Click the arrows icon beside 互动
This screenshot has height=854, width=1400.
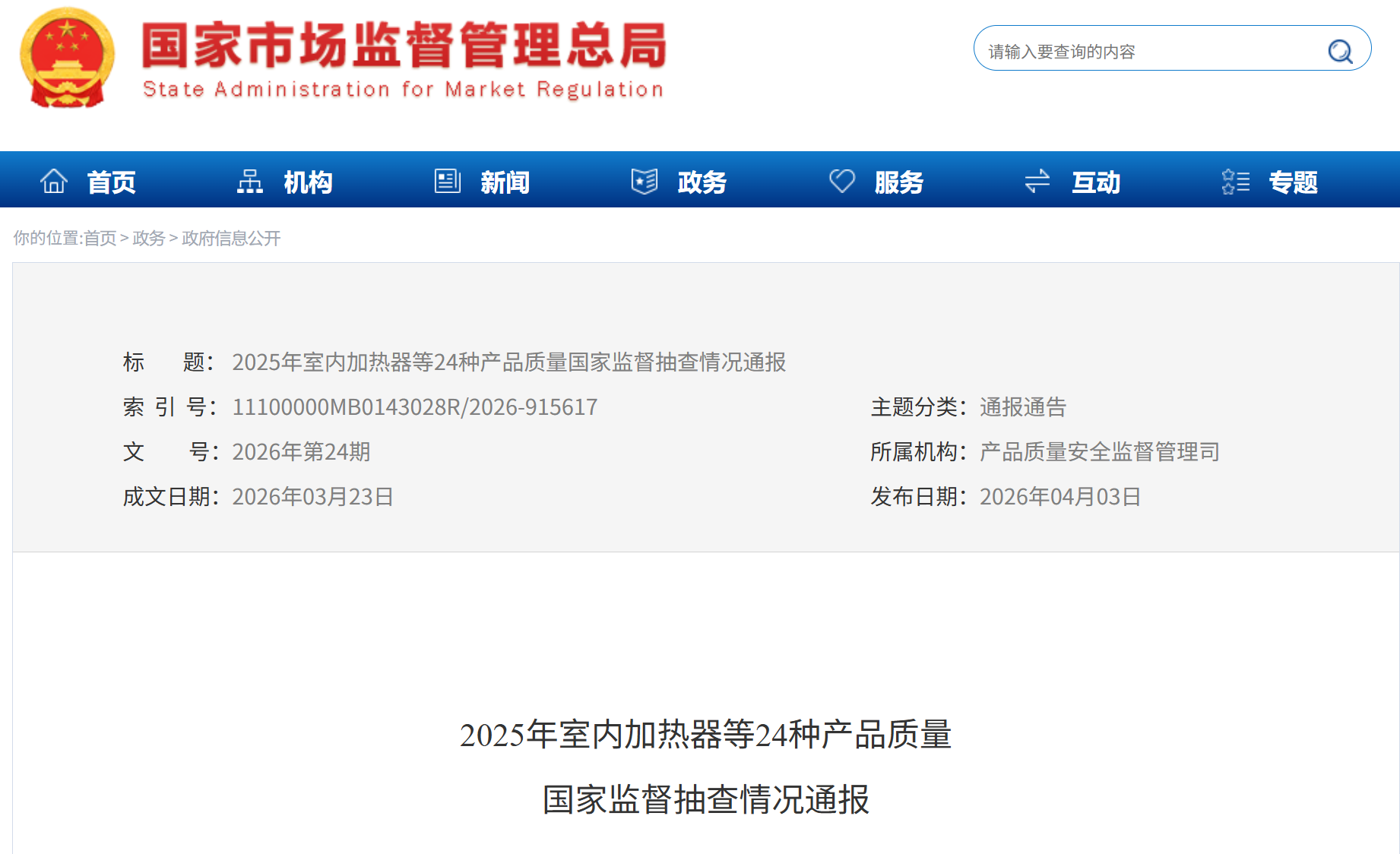tap(1037, 182)
